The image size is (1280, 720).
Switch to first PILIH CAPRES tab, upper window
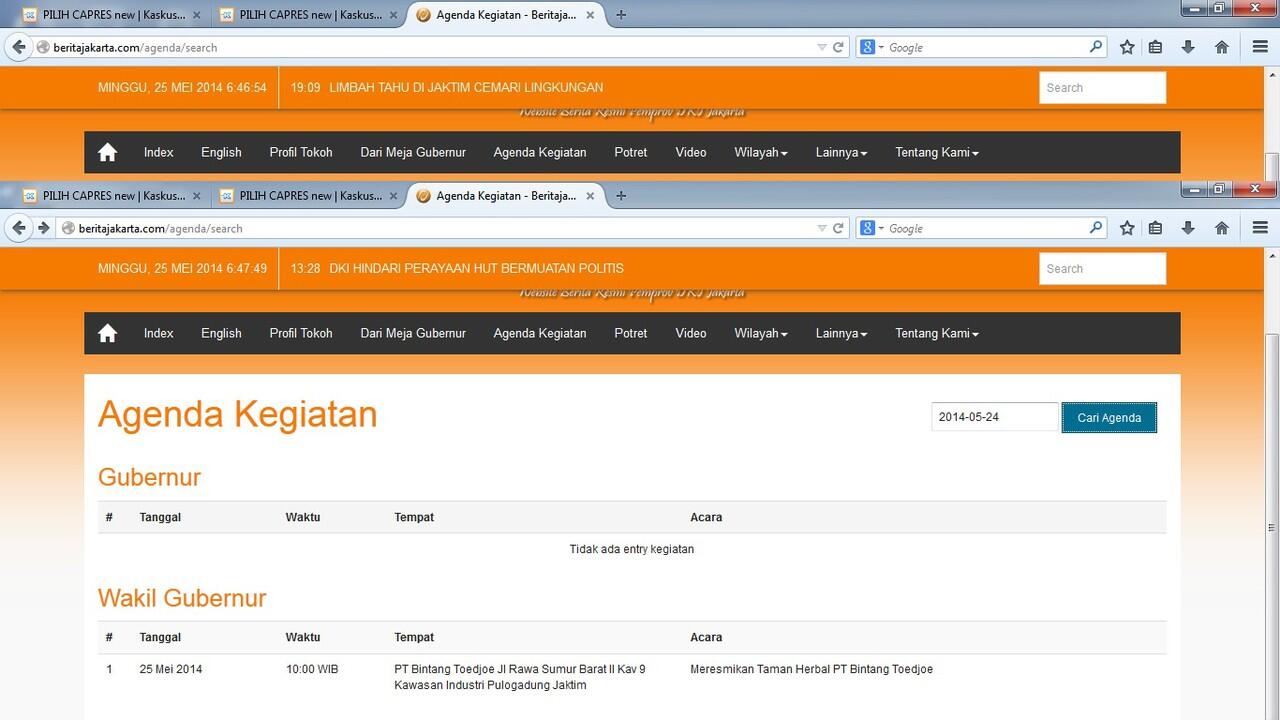(x=112, y=15)
